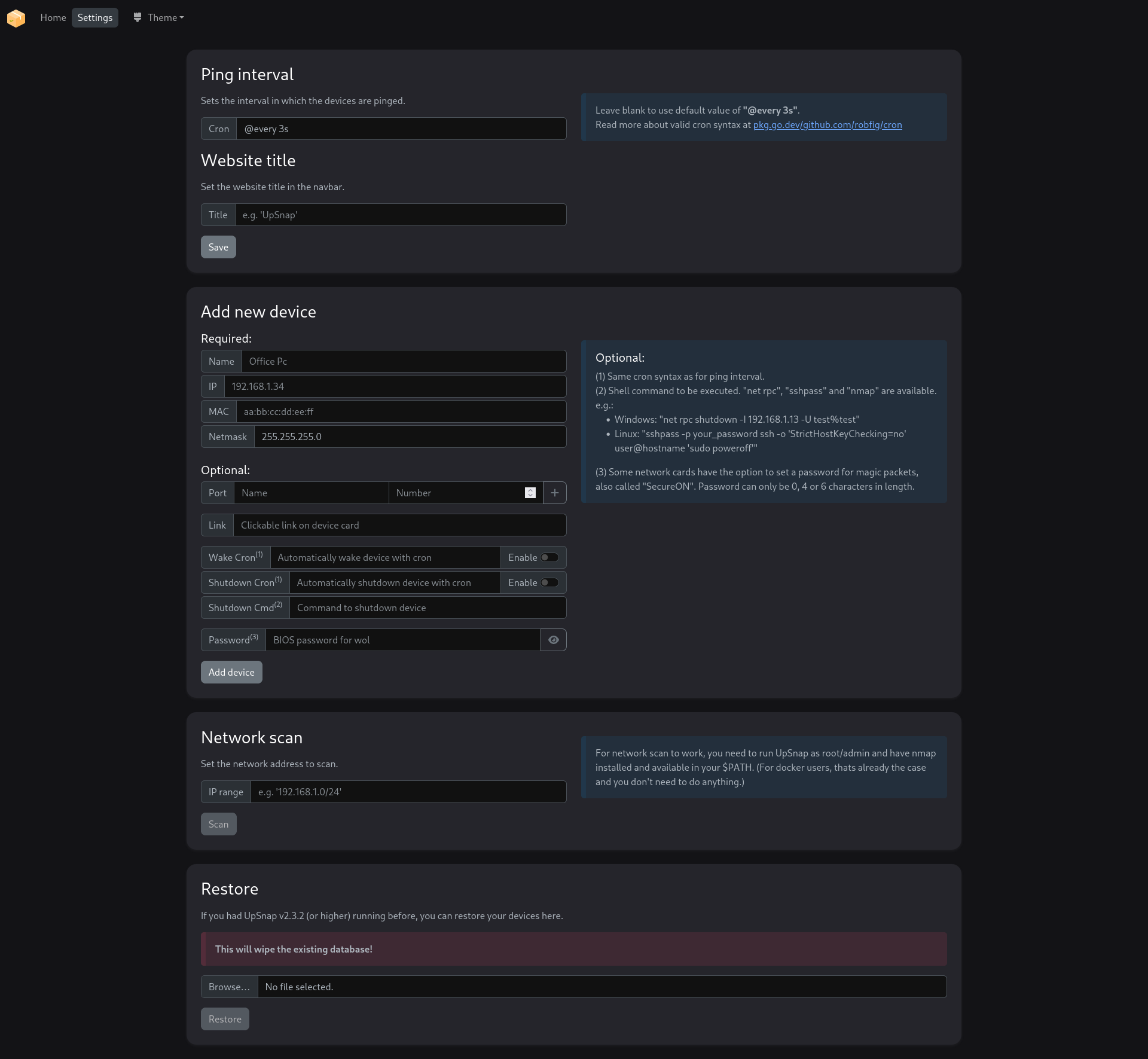Focus the Shutdown Cmd input field

tap(427, 608)
